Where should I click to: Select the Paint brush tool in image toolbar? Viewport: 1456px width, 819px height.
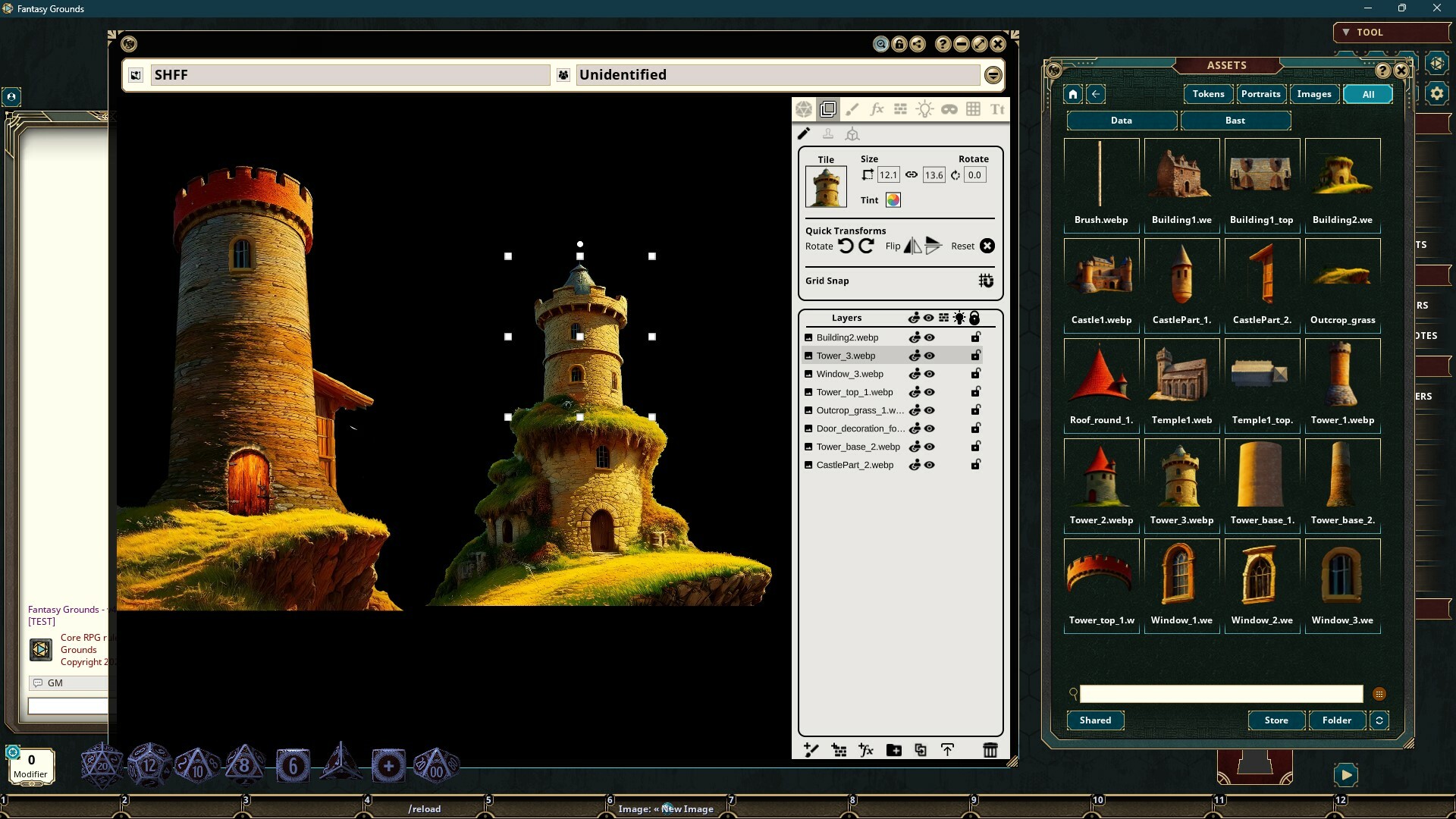click(852, 109)
